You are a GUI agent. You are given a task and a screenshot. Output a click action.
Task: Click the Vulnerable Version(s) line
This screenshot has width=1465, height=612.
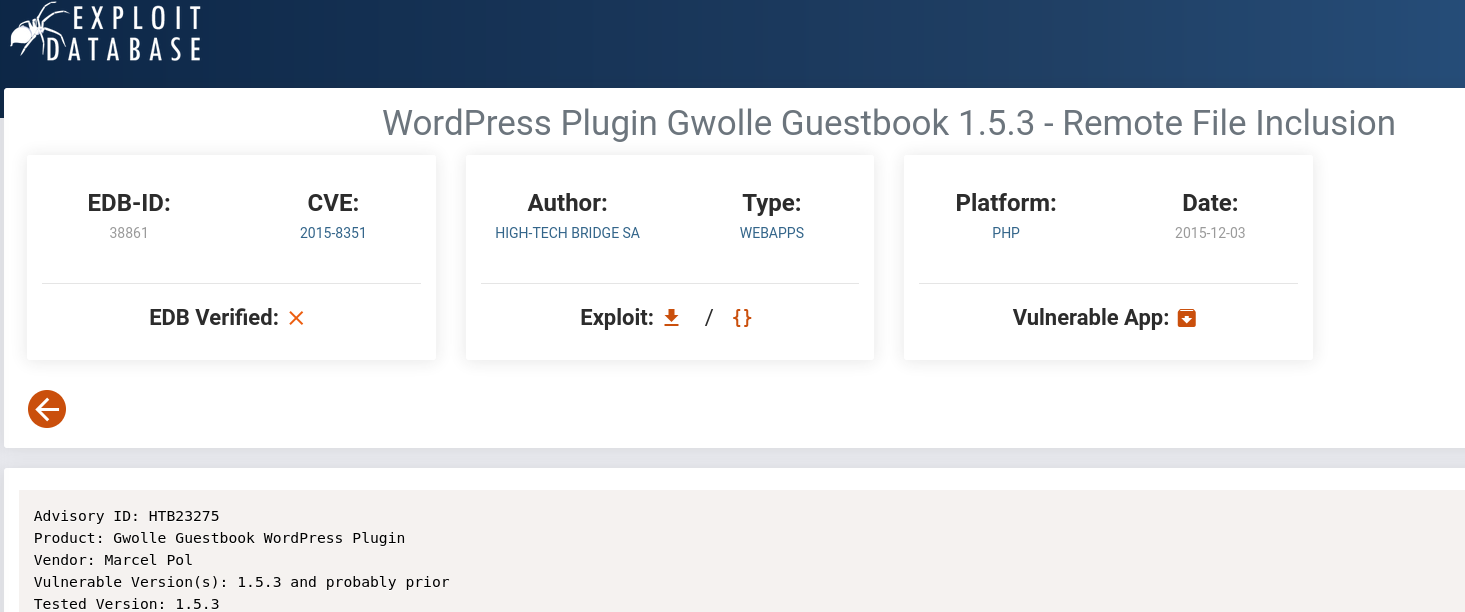point(242,582)
